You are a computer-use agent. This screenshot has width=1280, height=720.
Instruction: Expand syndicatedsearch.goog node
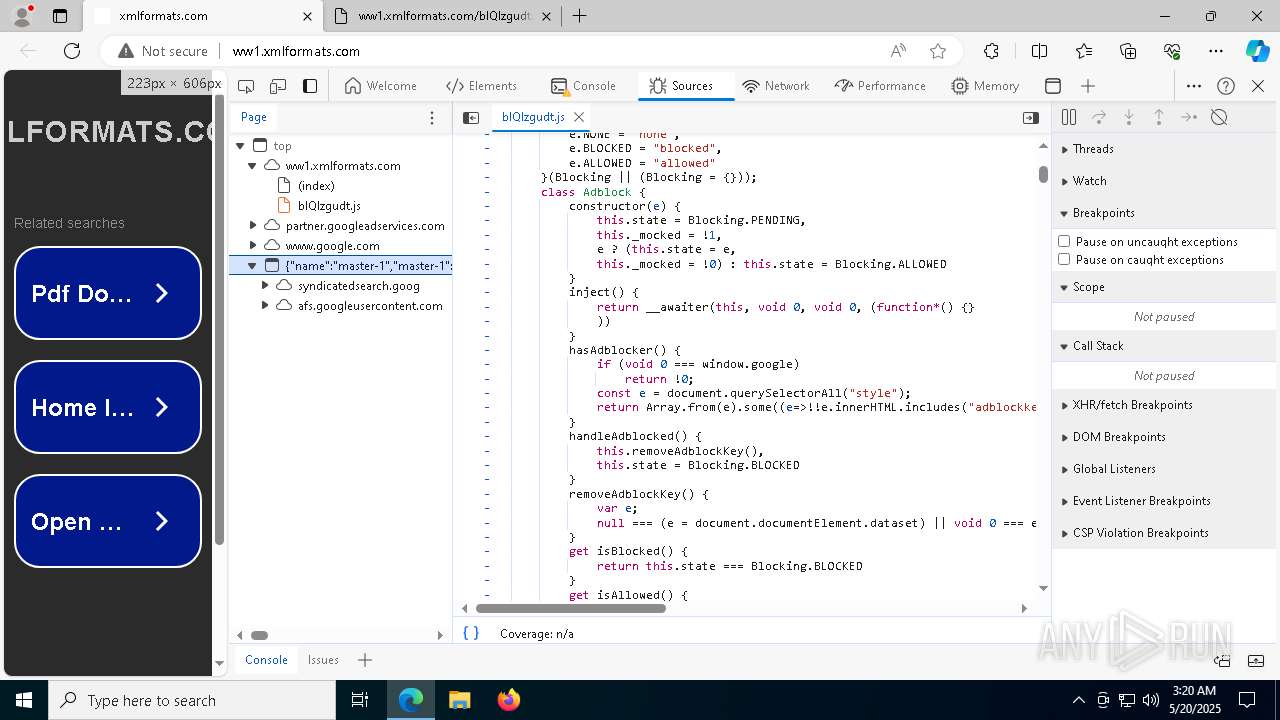tap(265, 286)
